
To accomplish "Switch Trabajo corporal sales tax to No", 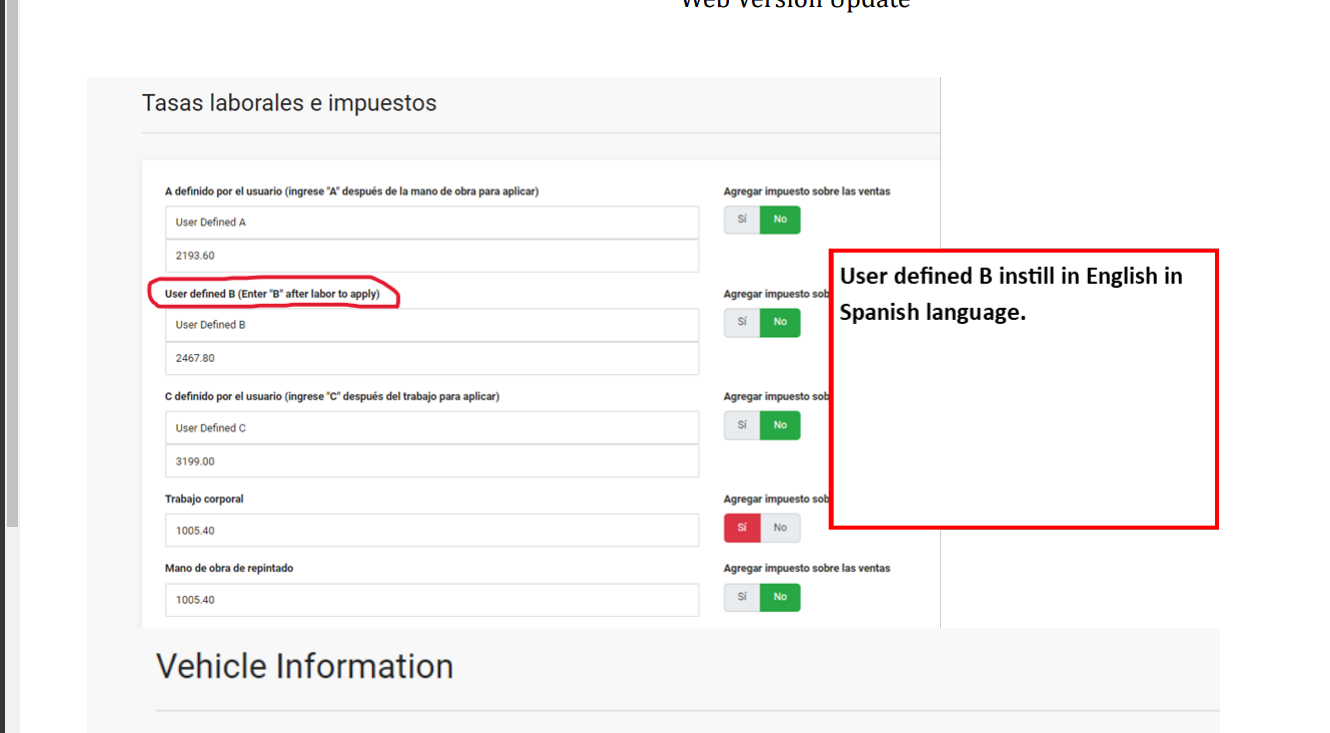I will coord(780,528).
